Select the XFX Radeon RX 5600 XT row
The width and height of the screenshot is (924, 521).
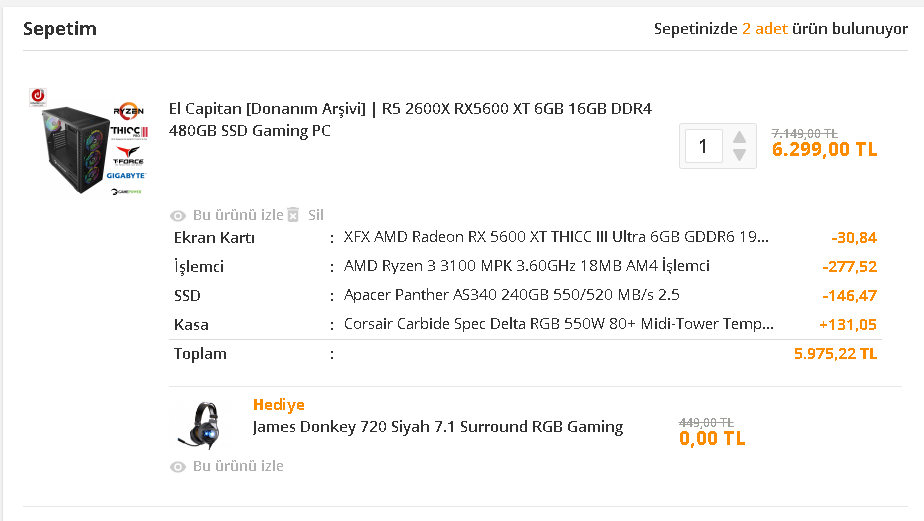556,238
